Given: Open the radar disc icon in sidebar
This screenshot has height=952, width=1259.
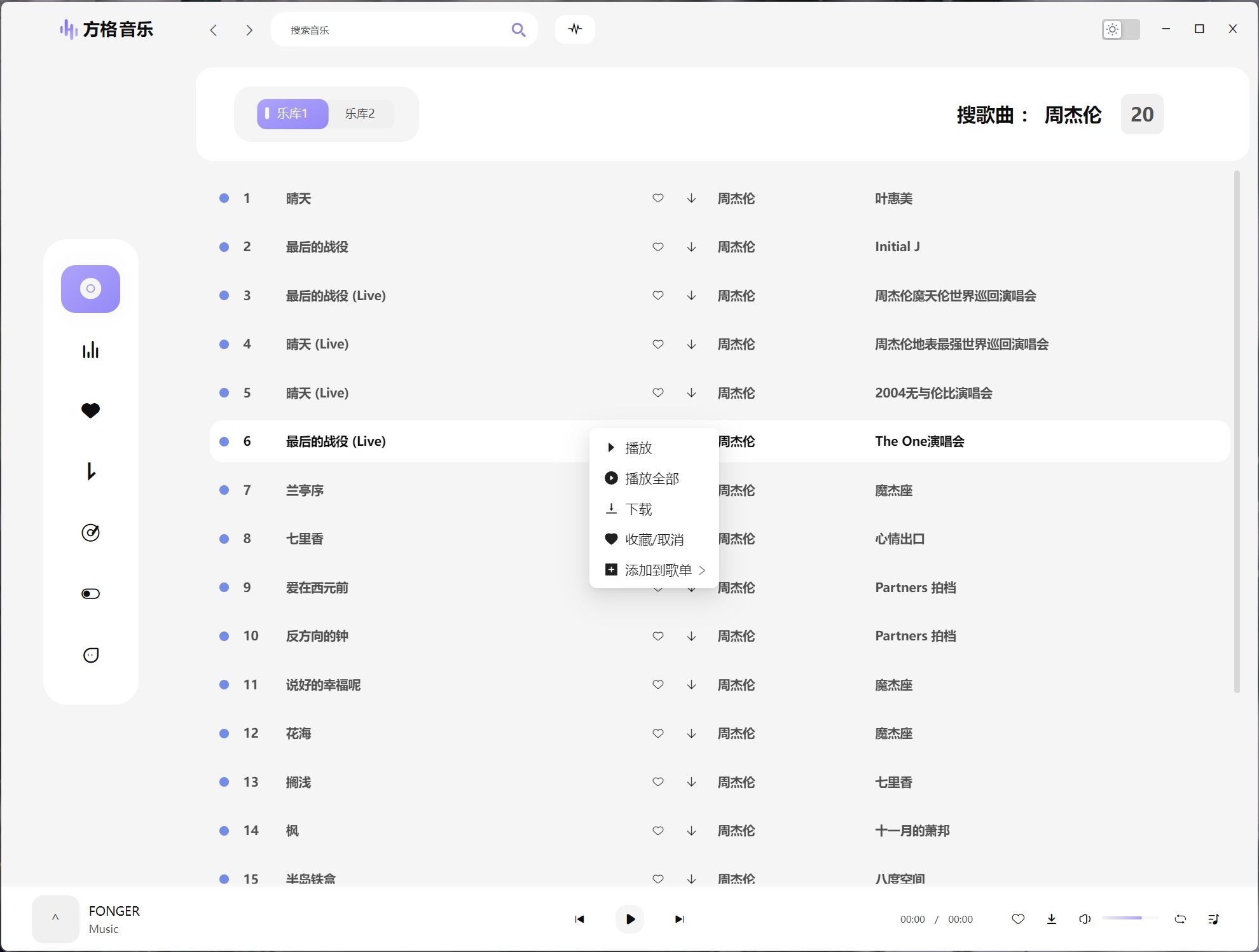Looking at the screenshot, I should 90,532.
